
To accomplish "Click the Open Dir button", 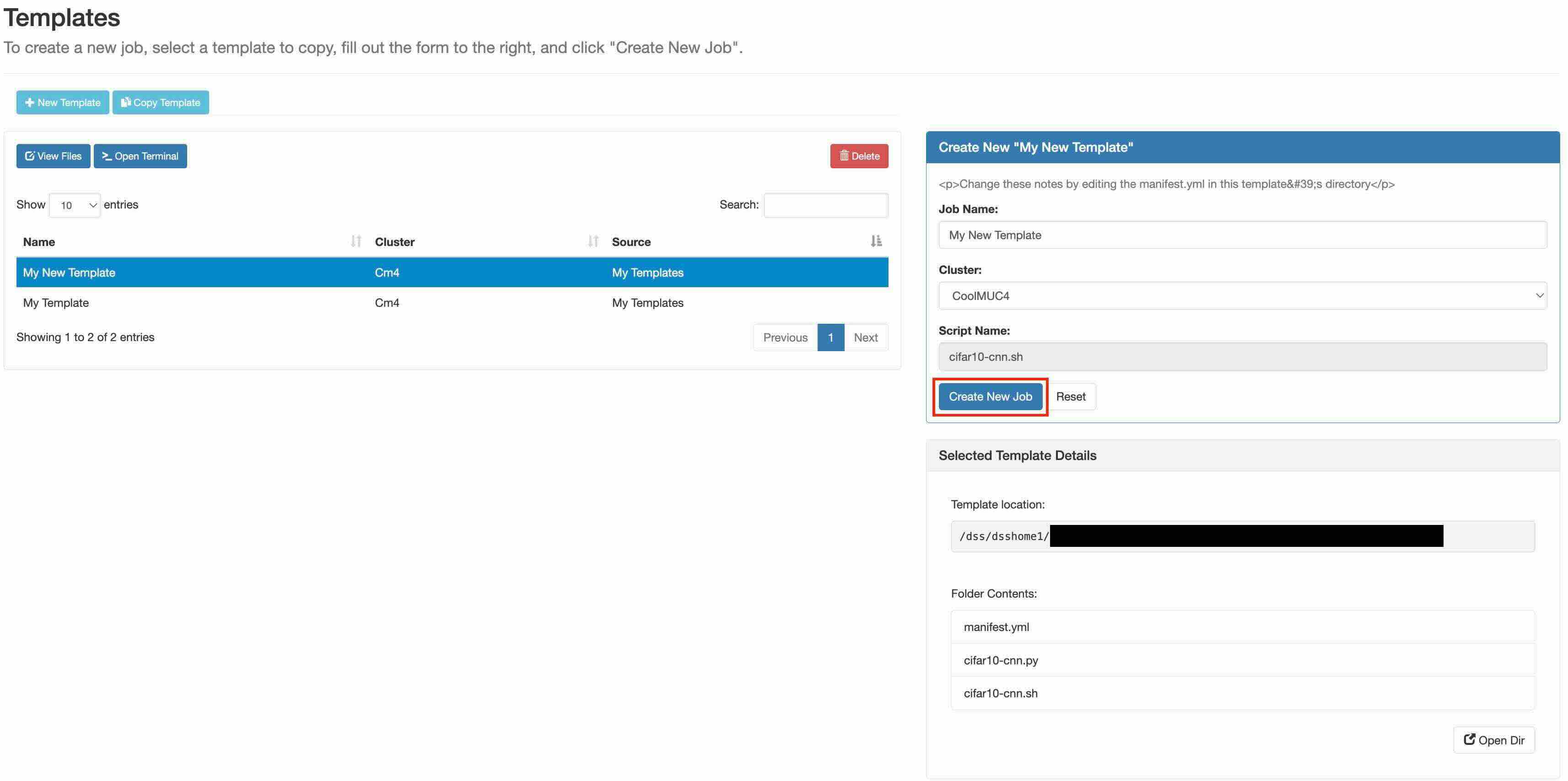I will click(x=1494, y=740).
